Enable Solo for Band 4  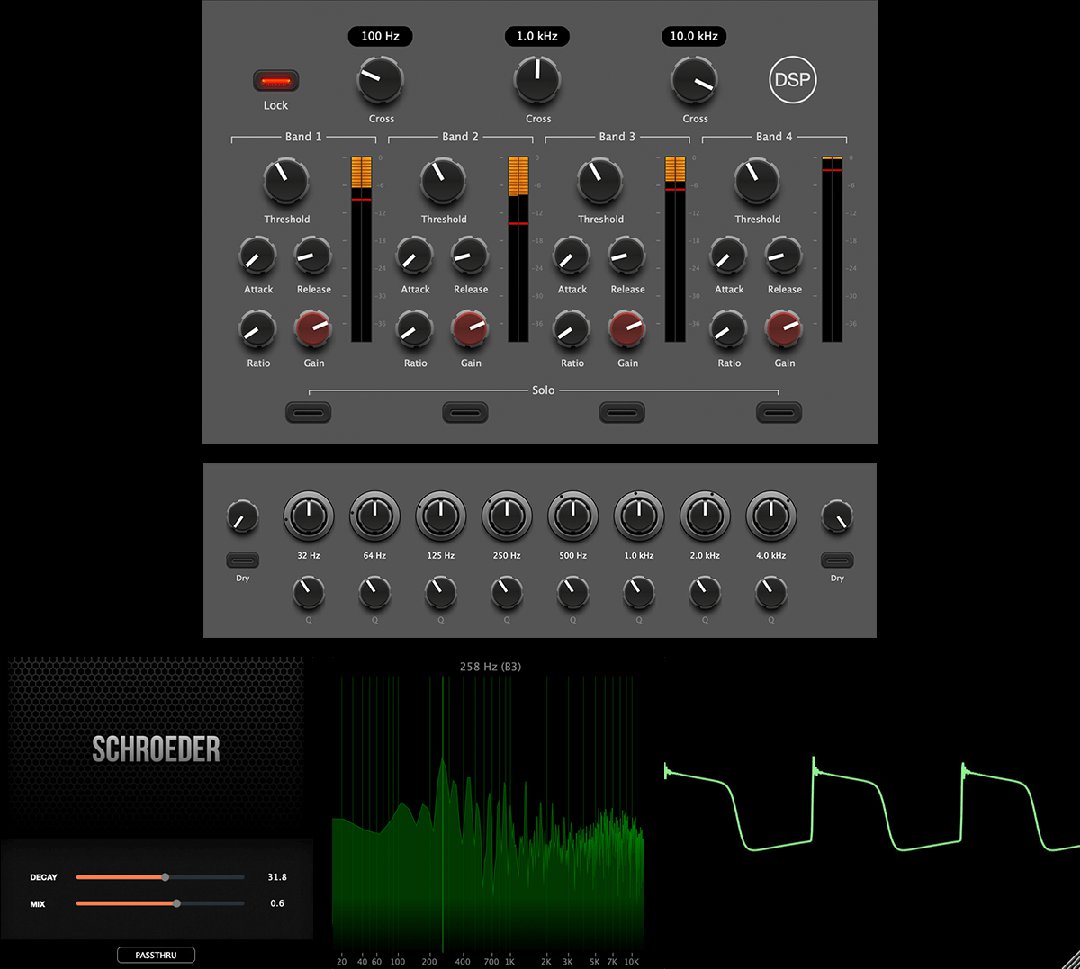click(778, 412)
